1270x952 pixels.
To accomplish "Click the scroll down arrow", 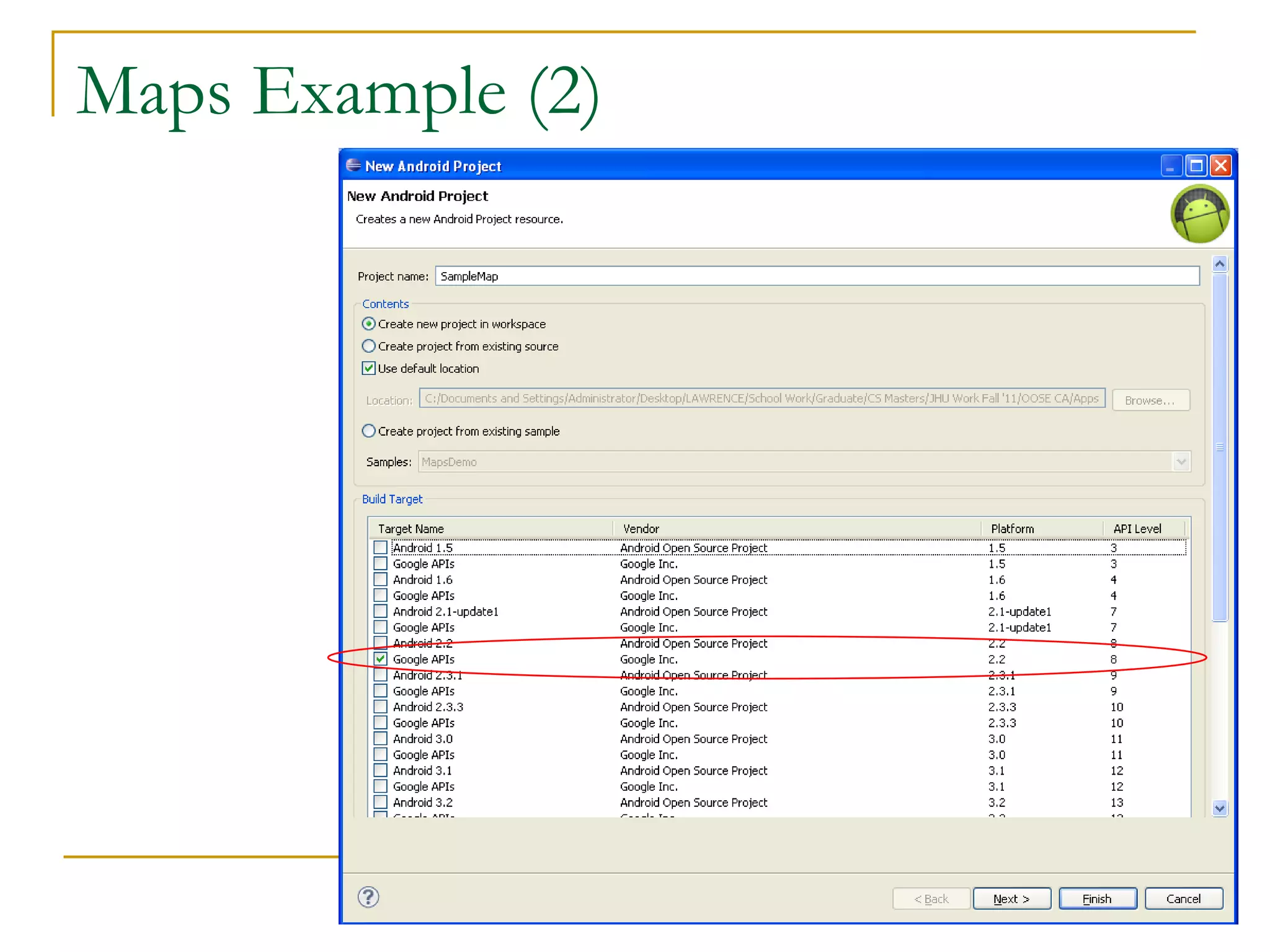I will pos(1220,808).
